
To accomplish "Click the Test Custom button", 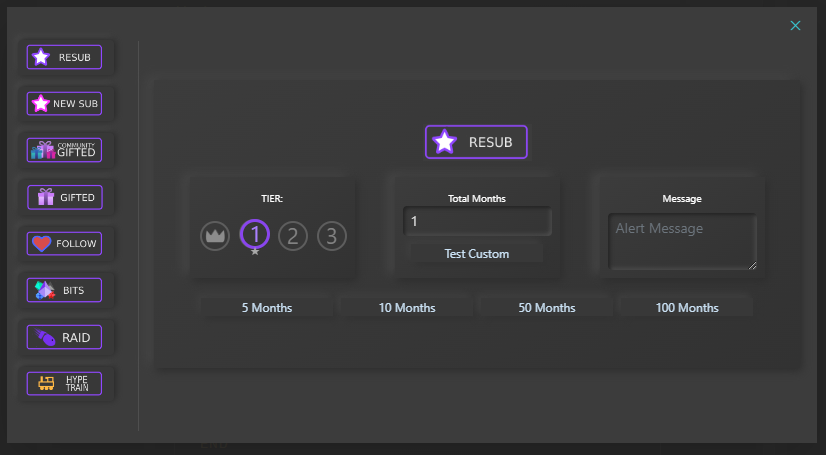I will 476,254.
